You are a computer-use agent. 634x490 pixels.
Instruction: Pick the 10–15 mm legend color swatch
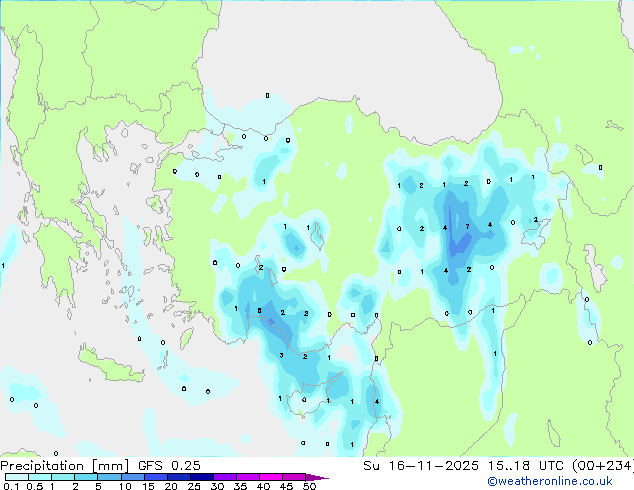[x=132, y=477]
